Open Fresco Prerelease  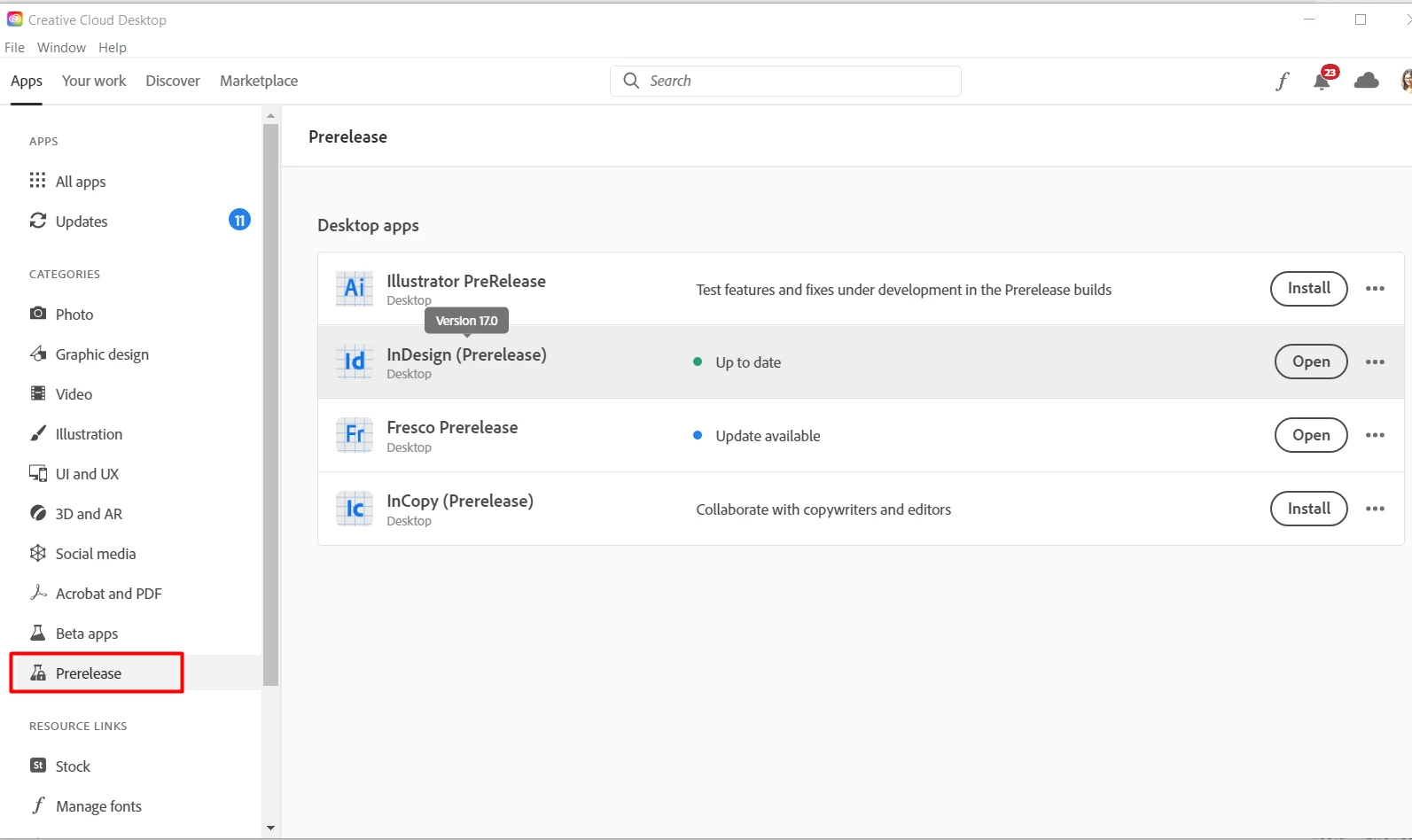[x=1311, y=435]
